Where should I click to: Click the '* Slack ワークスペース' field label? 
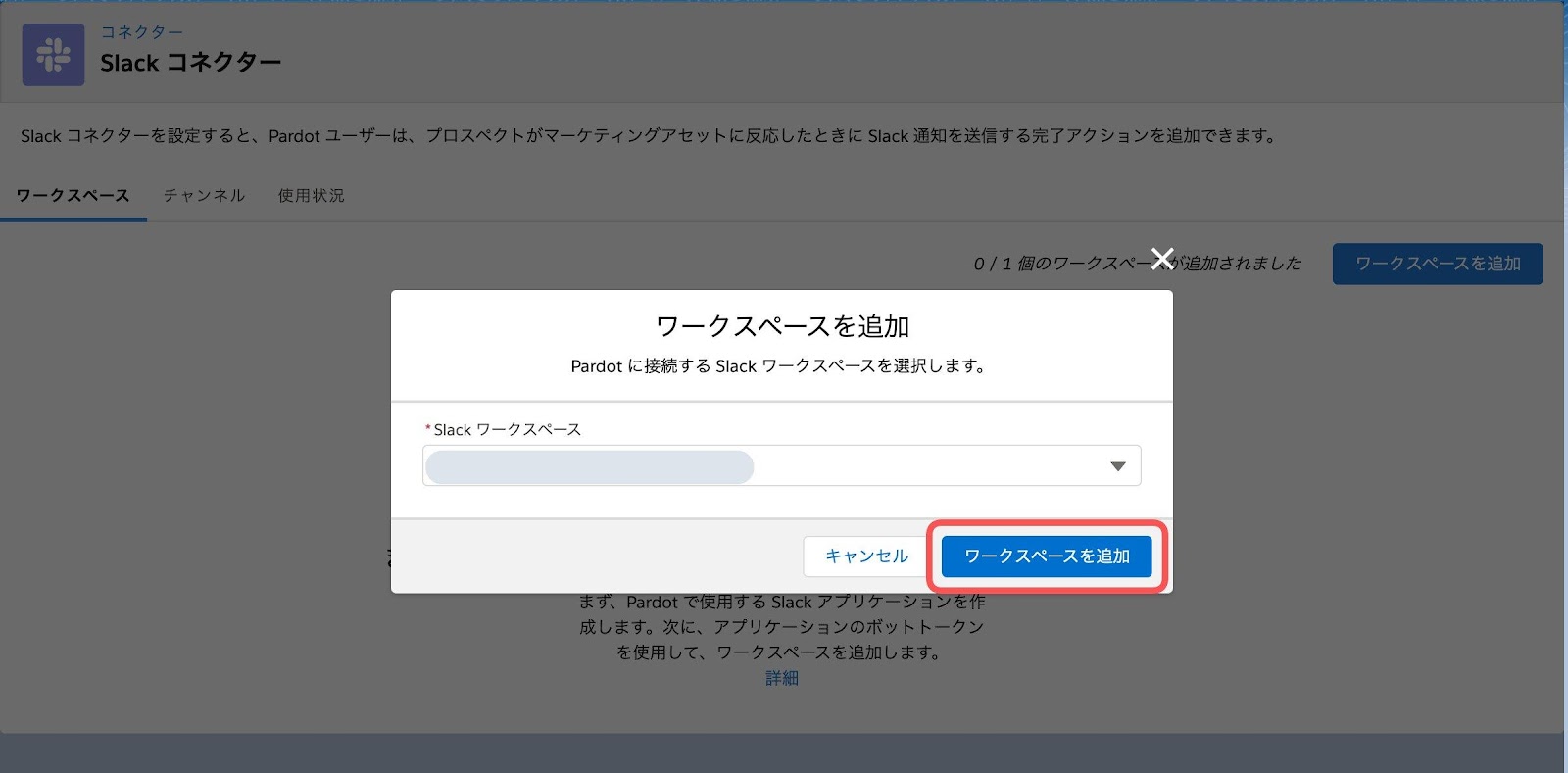coord(503,430)
